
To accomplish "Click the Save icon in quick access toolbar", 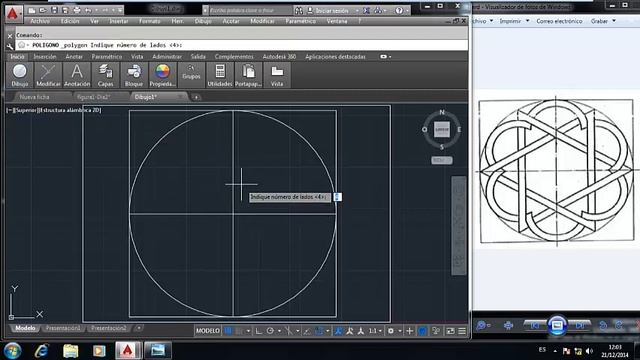I will point(54,10).
